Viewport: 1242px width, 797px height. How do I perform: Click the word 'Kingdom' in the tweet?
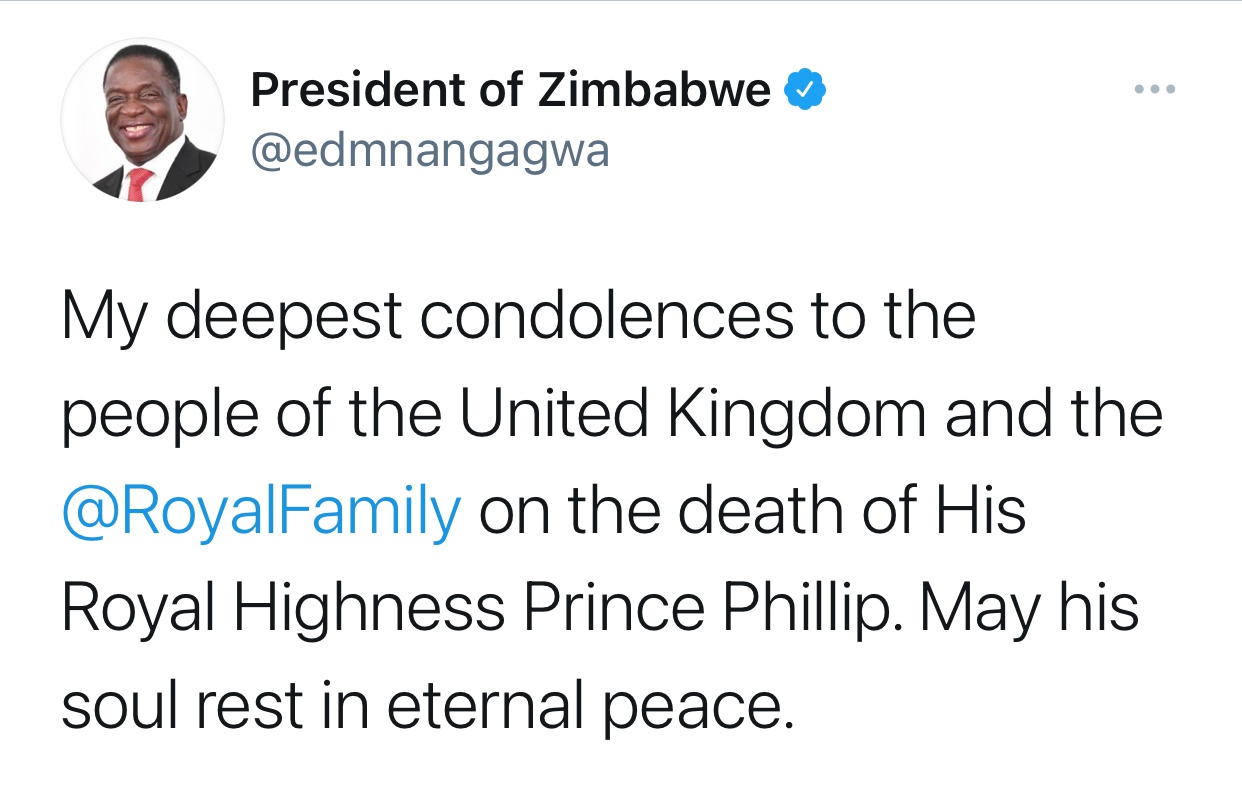(797, 413)
